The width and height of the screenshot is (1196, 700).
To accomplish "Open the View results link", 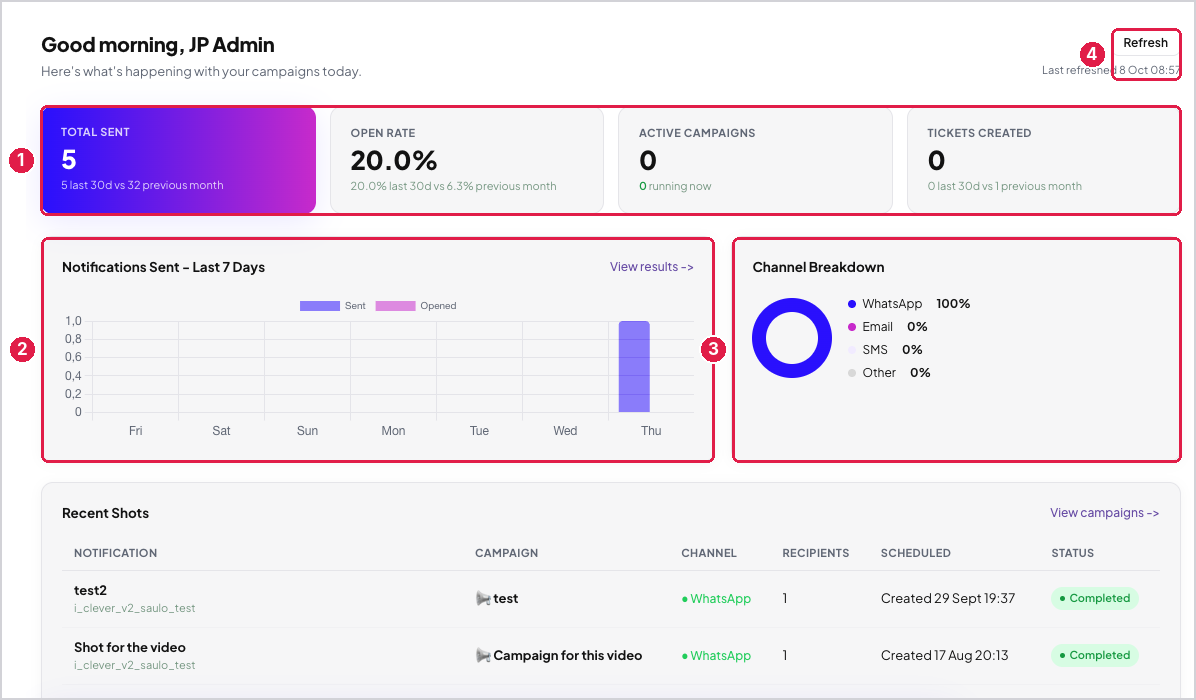I will 651,267.
